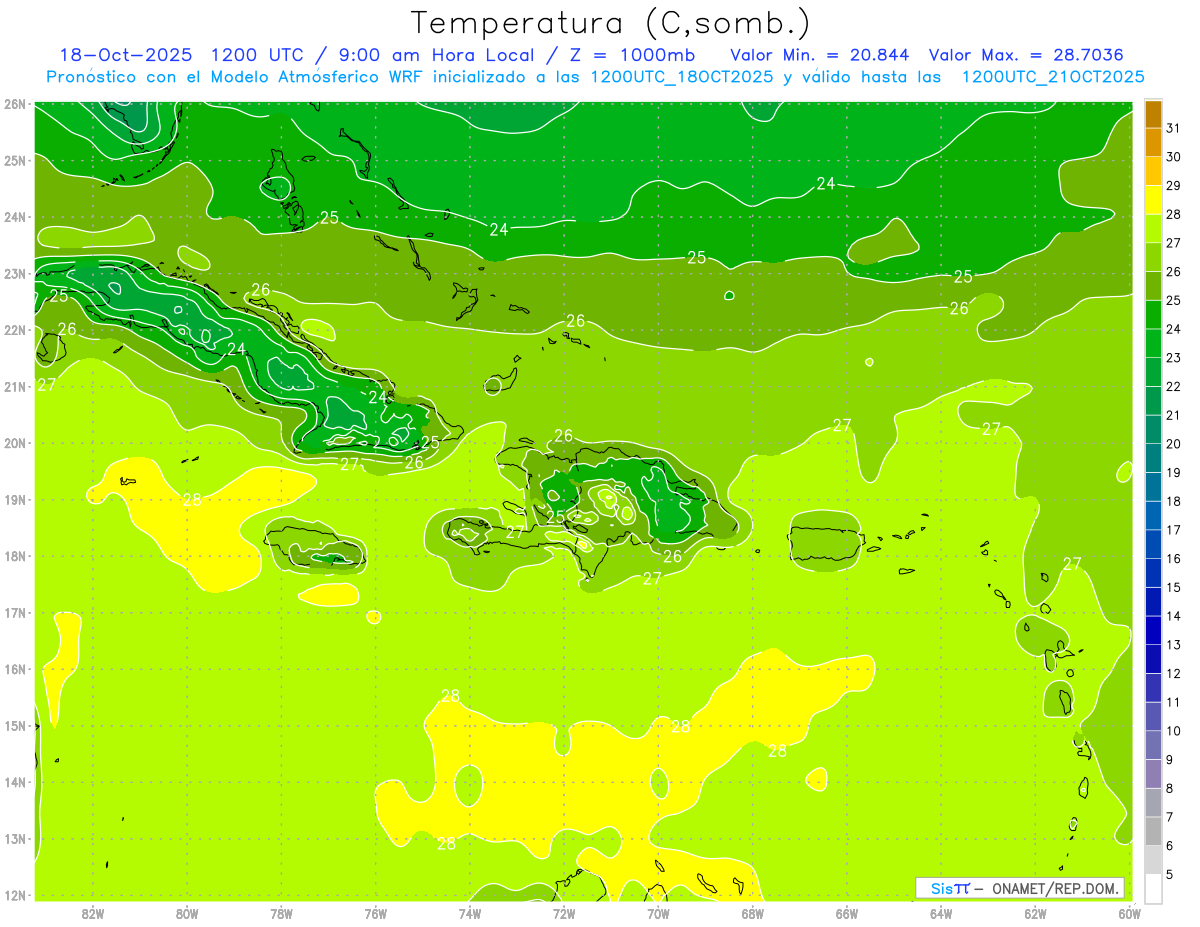
Task: Click the '21N' latitude axis label
Action: (x=15, y=386)
